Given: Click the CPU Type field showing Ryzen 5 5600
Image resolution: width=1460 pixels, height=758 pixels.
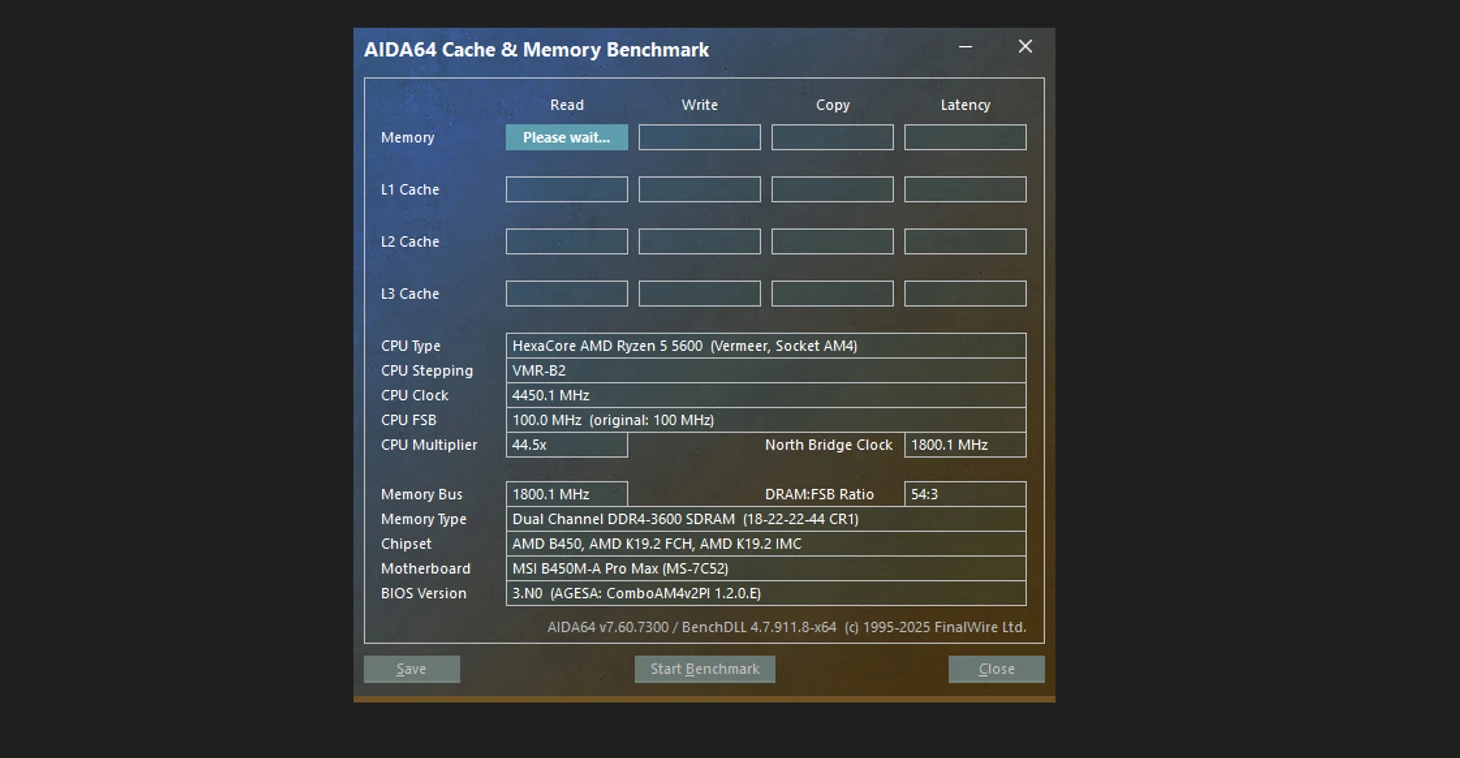Looking at the screenshot, I should pyautogui.click(x=765, y=346).
